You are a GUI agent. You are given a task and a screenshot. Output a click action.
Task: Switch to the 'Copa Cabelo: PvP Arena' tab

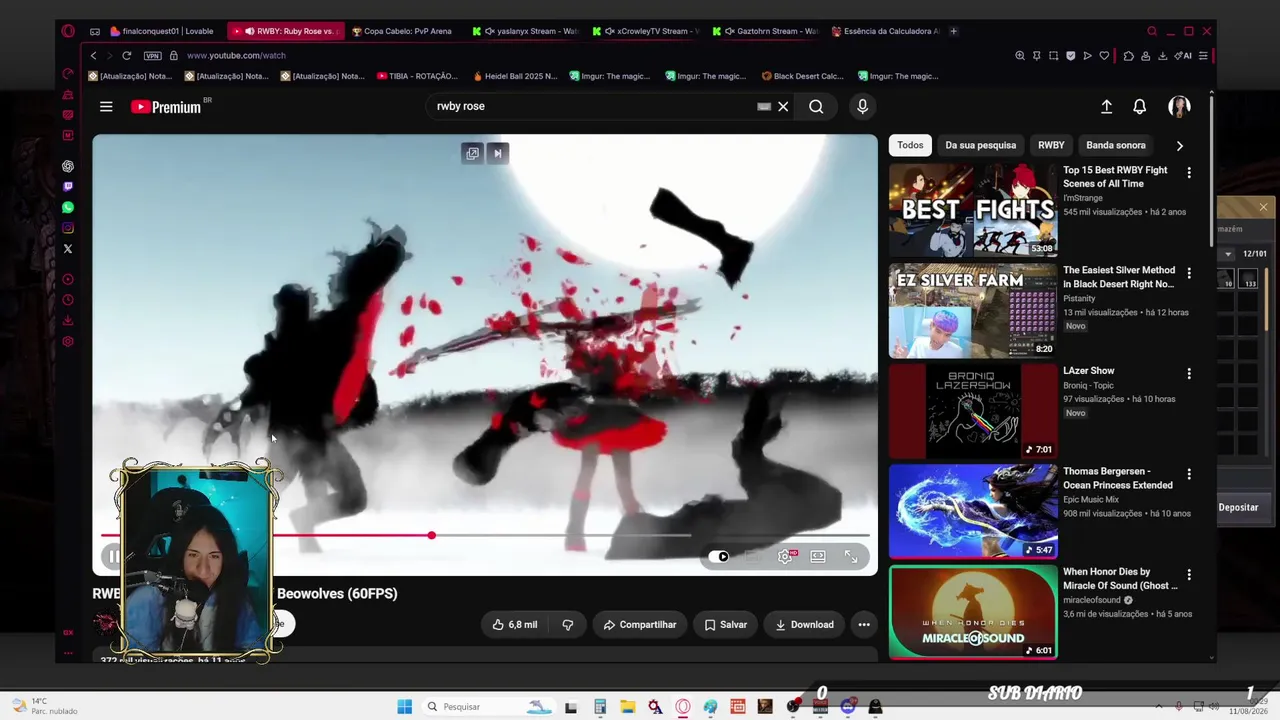(402, 31)
